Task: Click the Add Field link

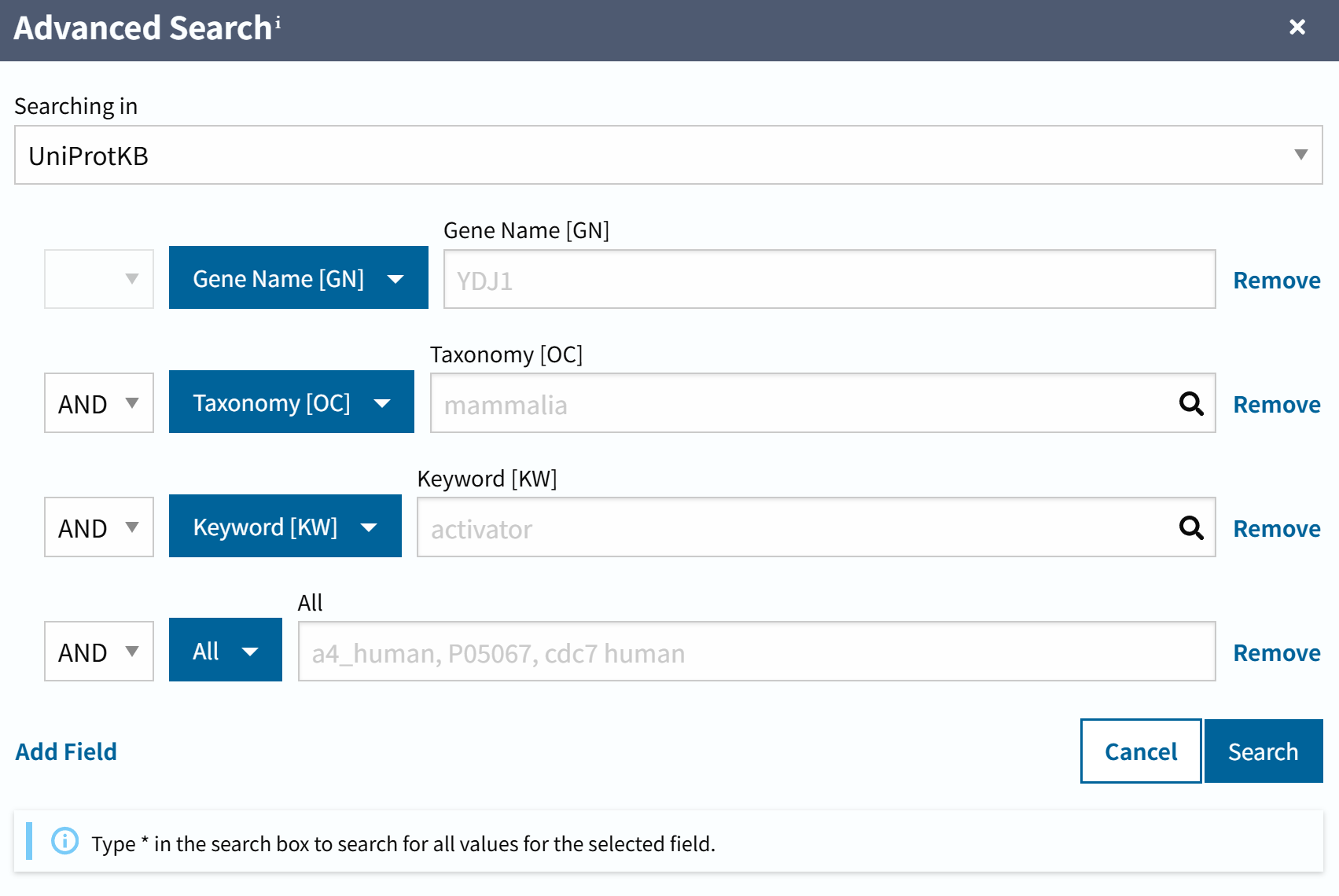Action: point(66,752)
